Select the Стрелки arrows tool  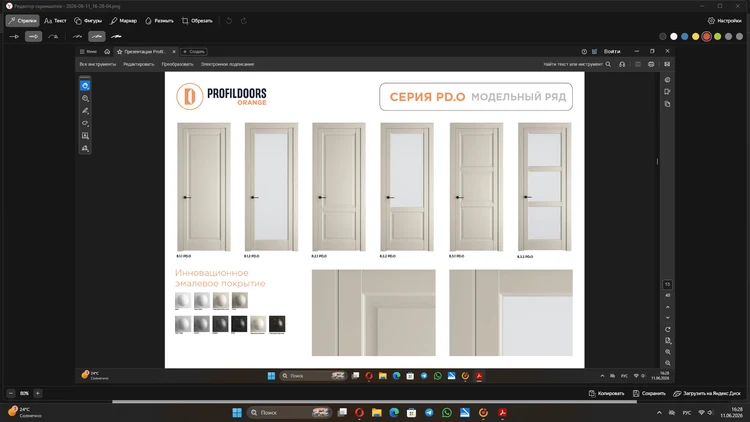pyautogui.click(x=22, y=21)
